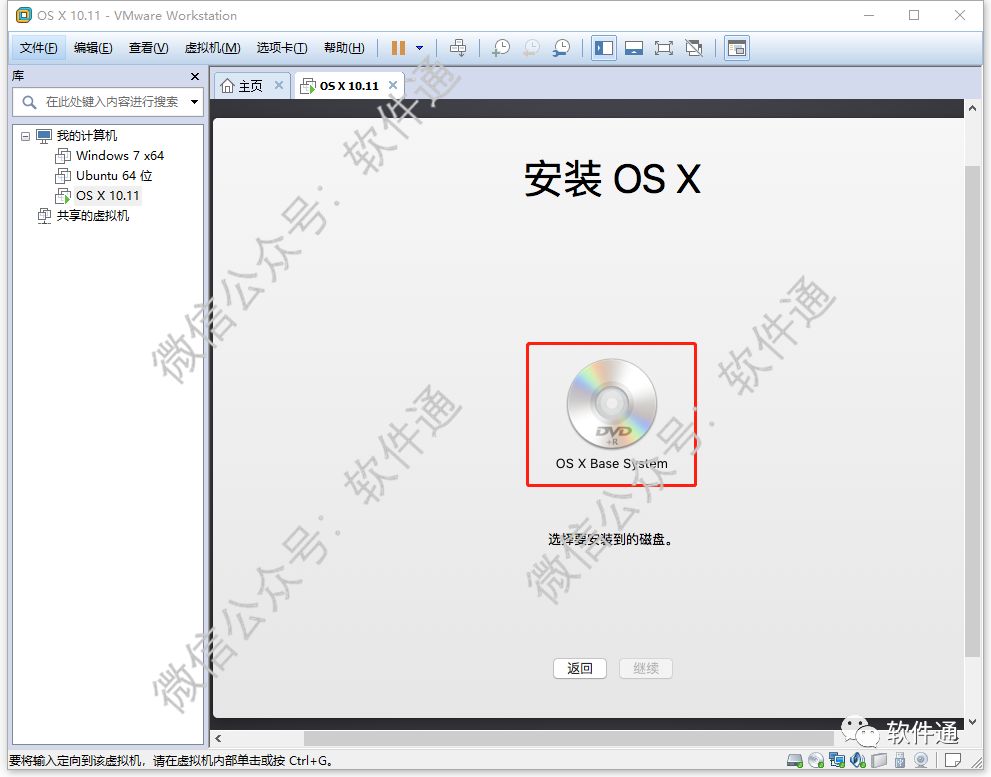Click the CD/DVD drive status bar icon
991x777 pixels.
pyautogui.click(x=816, y=760)
